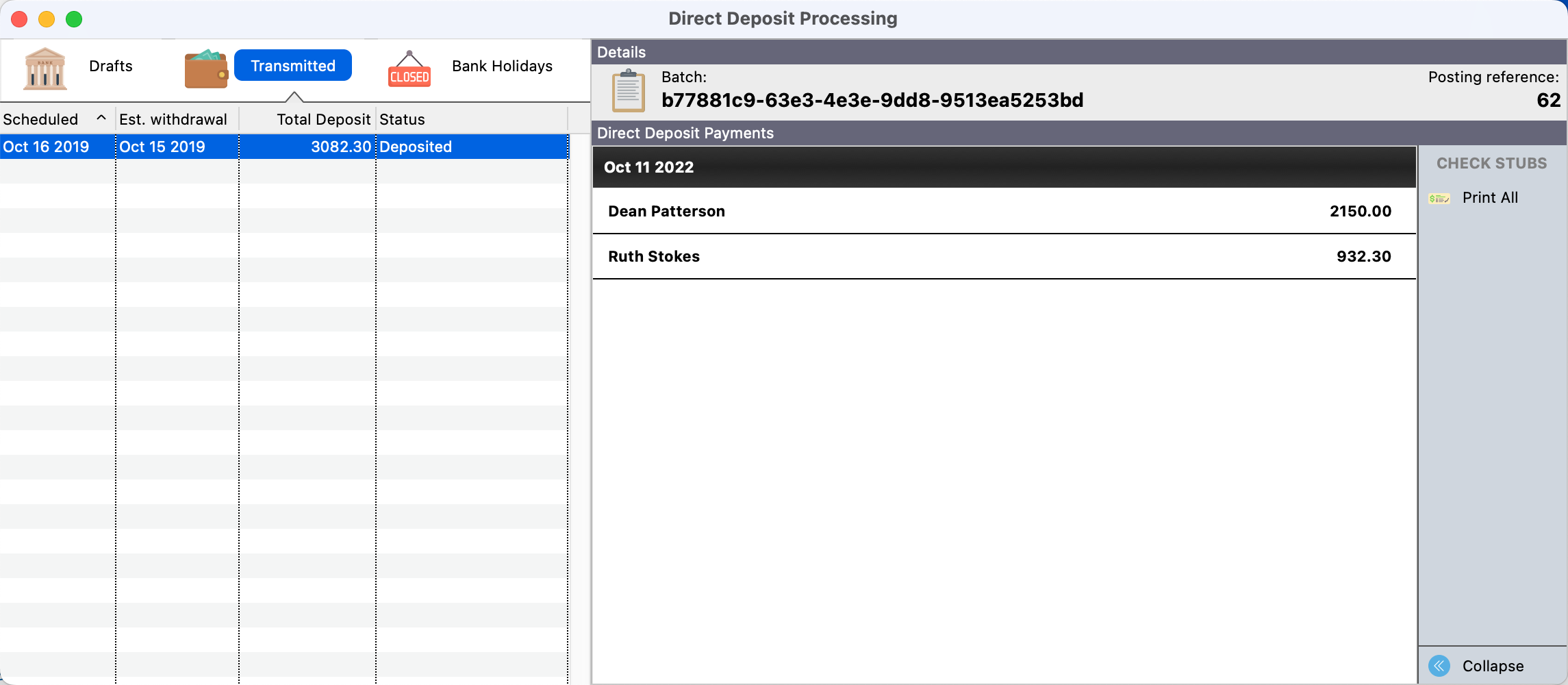Sort by Status column header

coord(403,119)
